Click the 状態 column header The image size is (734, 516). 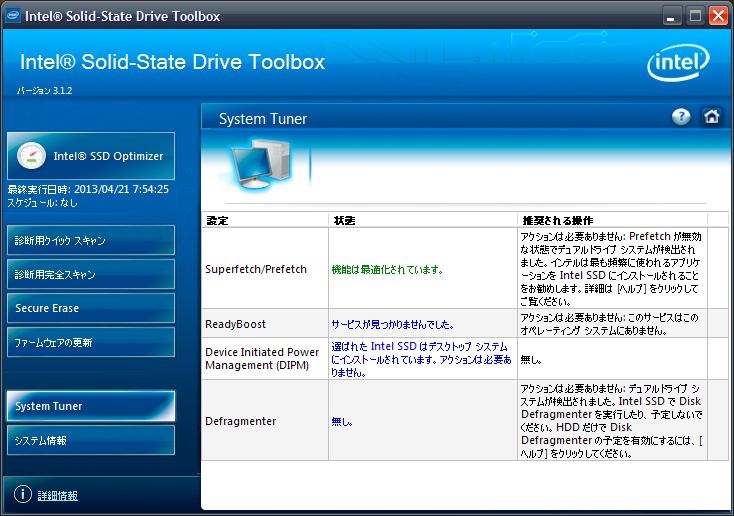click(423, 221)
